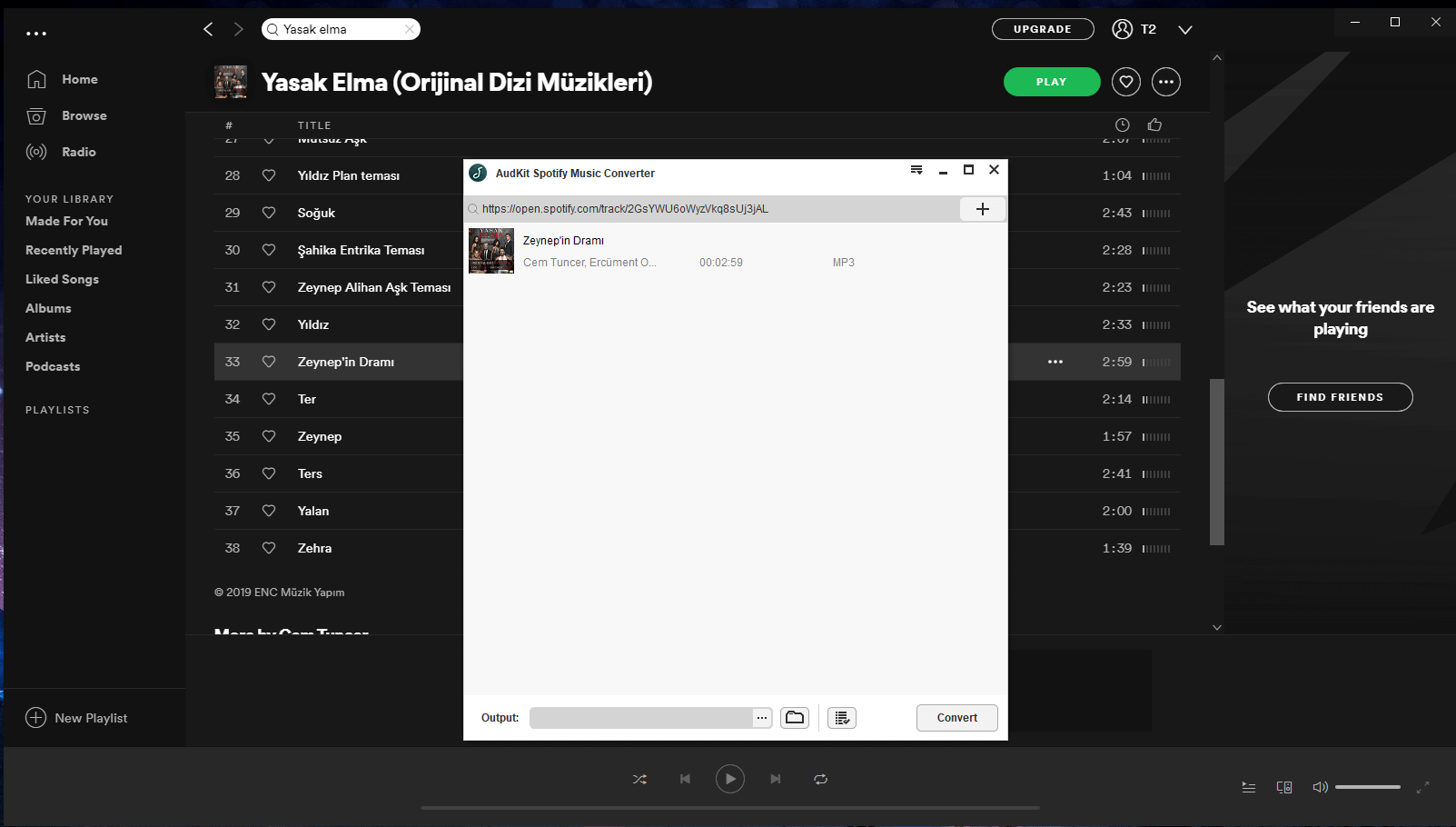Open Made For You library section

pyautogui.click(x=66, y=221)
